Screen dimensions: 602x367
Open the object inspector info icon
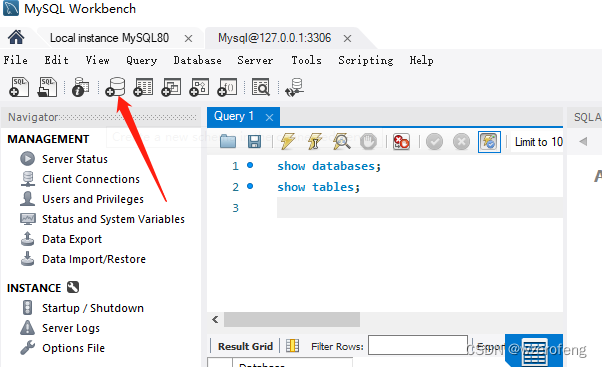pos(80,87)
